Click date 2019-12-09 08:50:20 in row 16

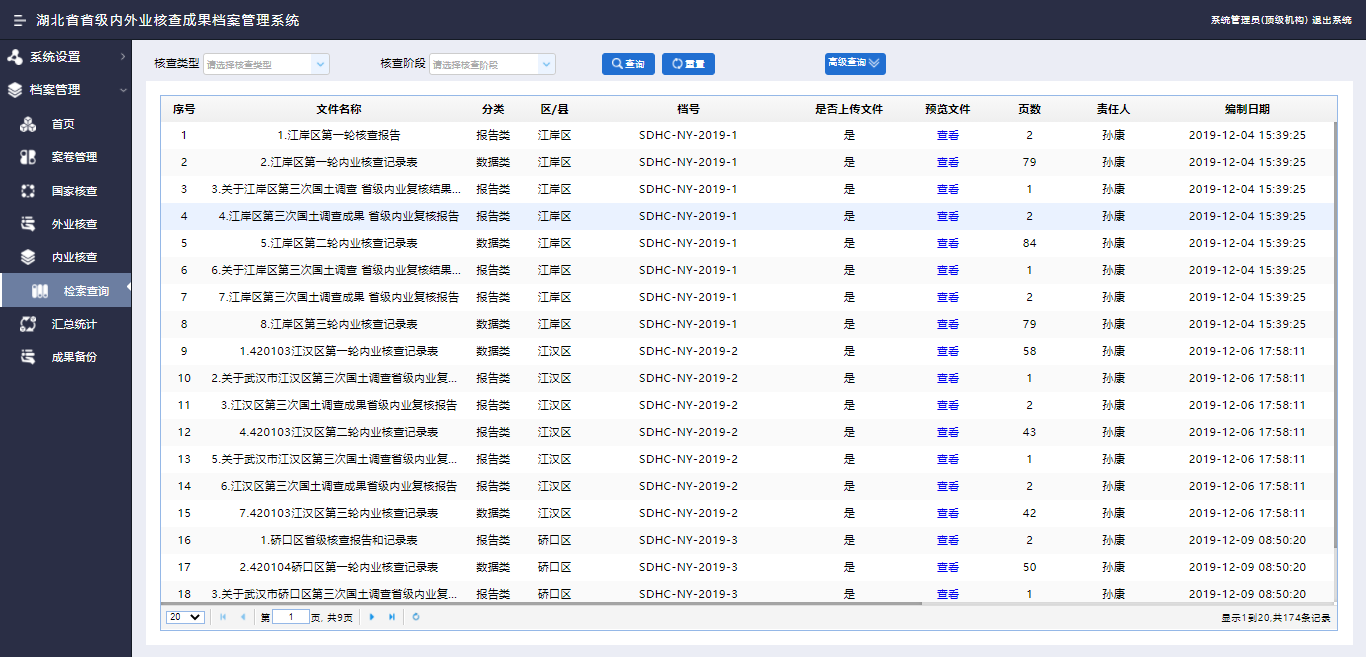click(1247, 540)
